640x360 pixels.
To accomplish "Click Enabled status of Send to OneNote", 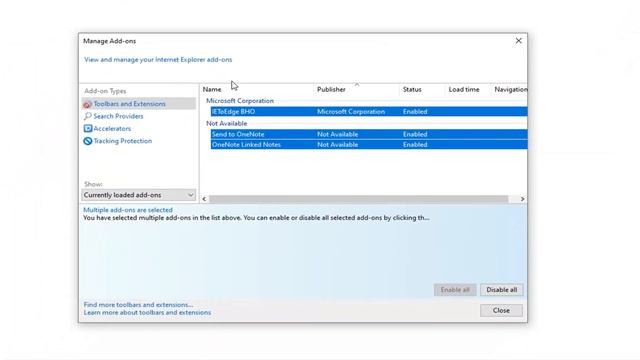I will [x=415, y=134].
